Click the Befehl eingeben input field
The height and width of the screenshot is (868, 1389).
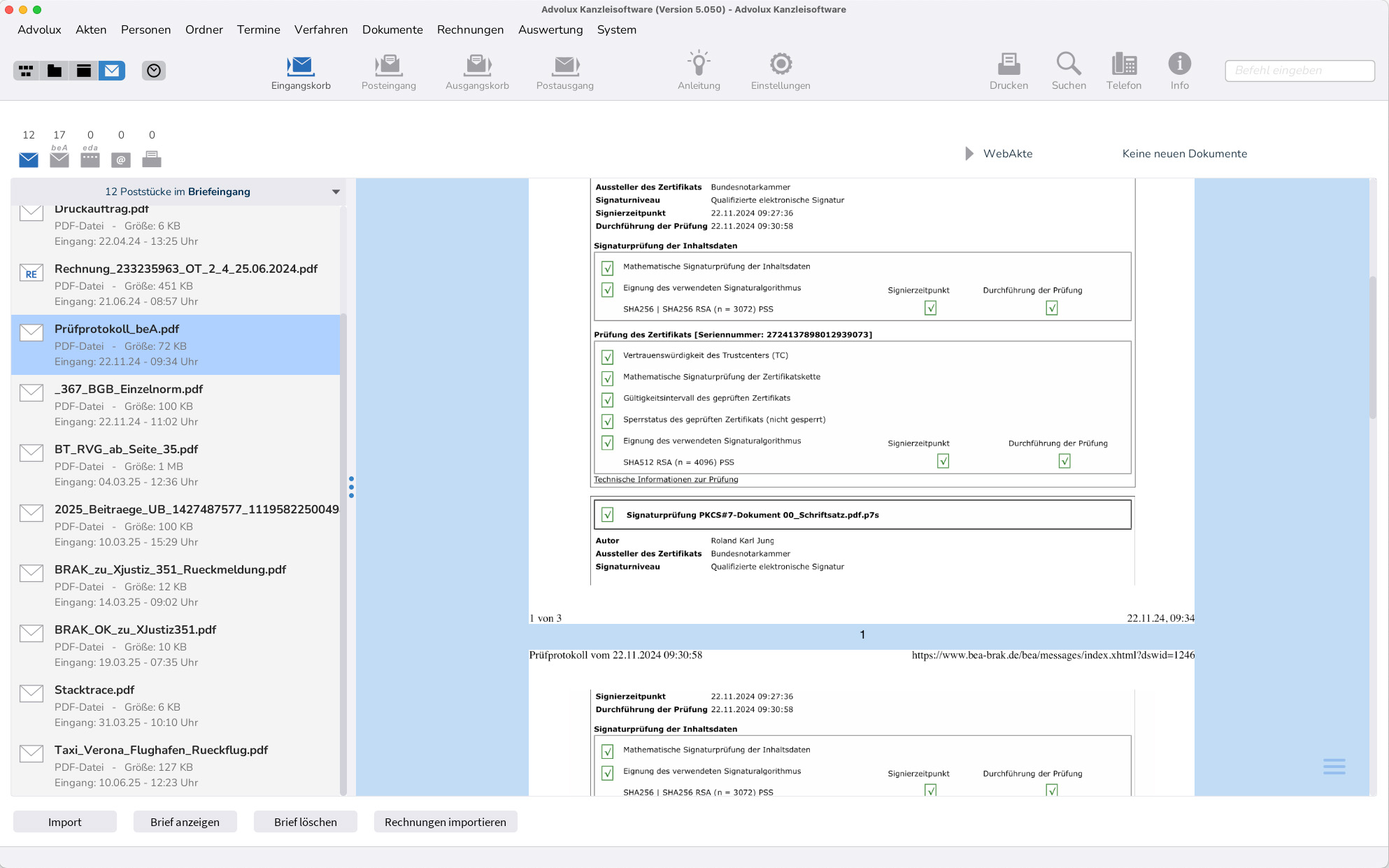[x=1299, y=71]
